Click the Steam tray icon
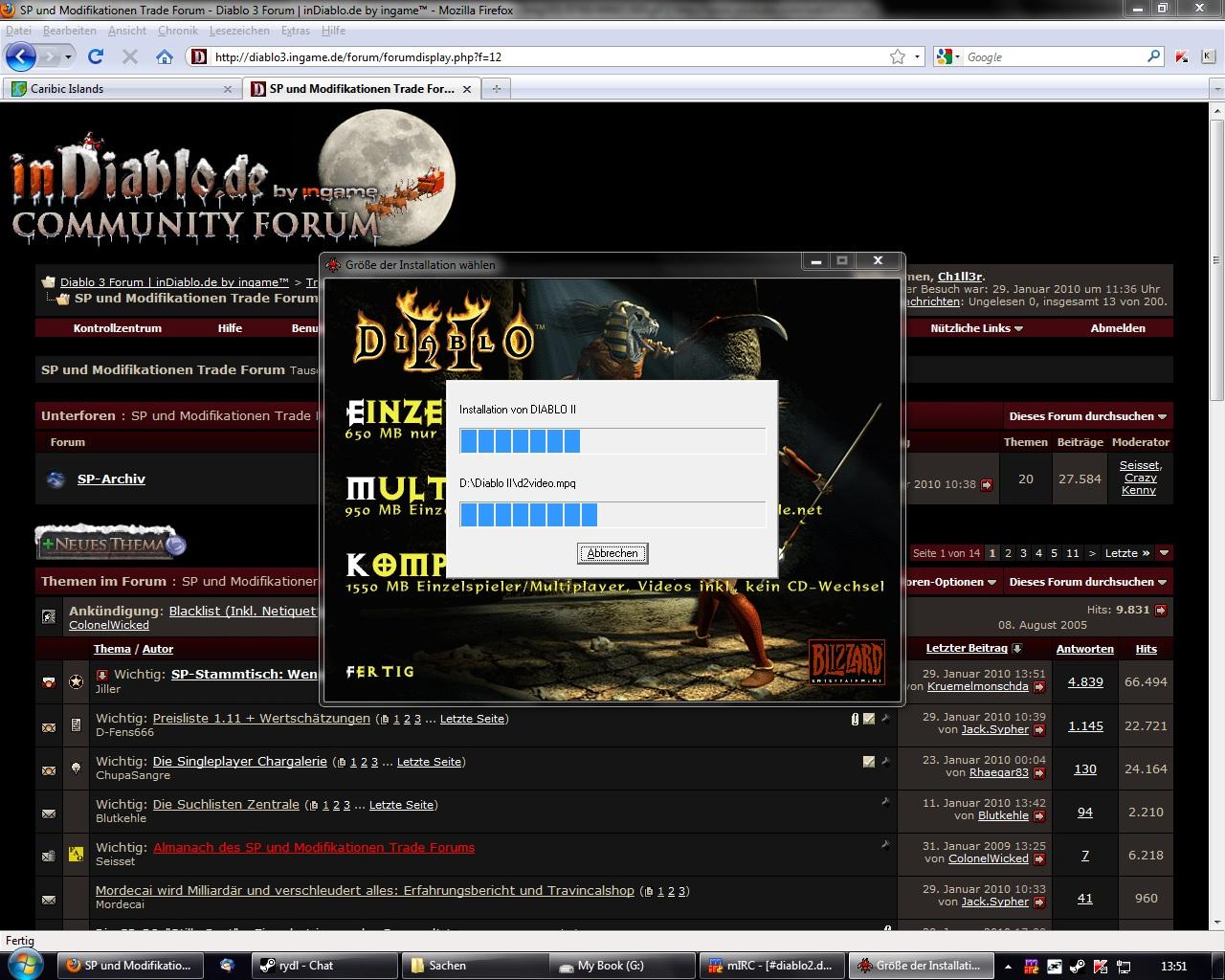Image resolution: width=1225 pixels, height=980 pixels. pos(1077,966)
